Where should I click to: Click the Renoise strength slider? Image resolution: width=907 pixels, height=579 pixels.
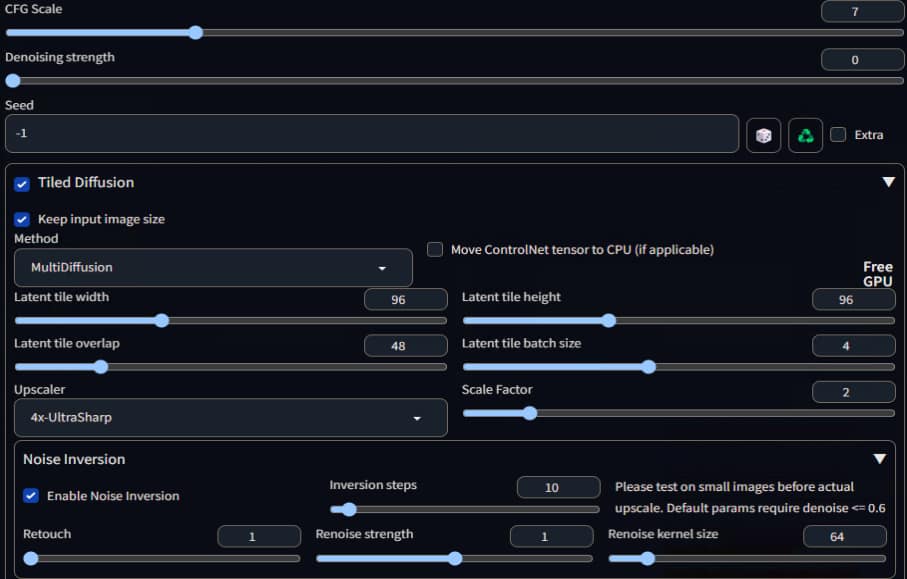[454, 558]
